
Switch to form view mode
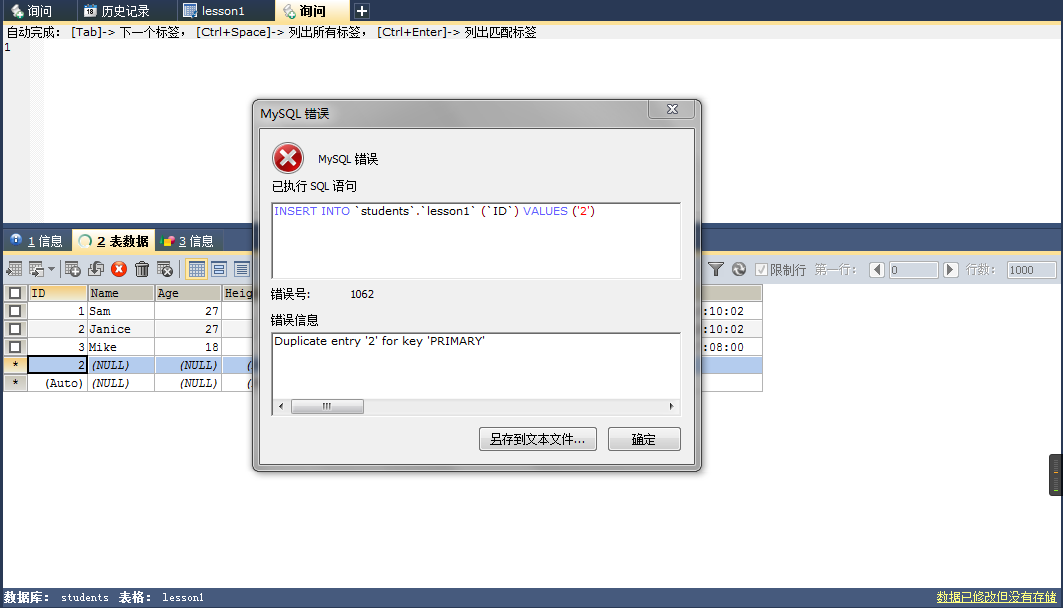(x=219, y=269)
